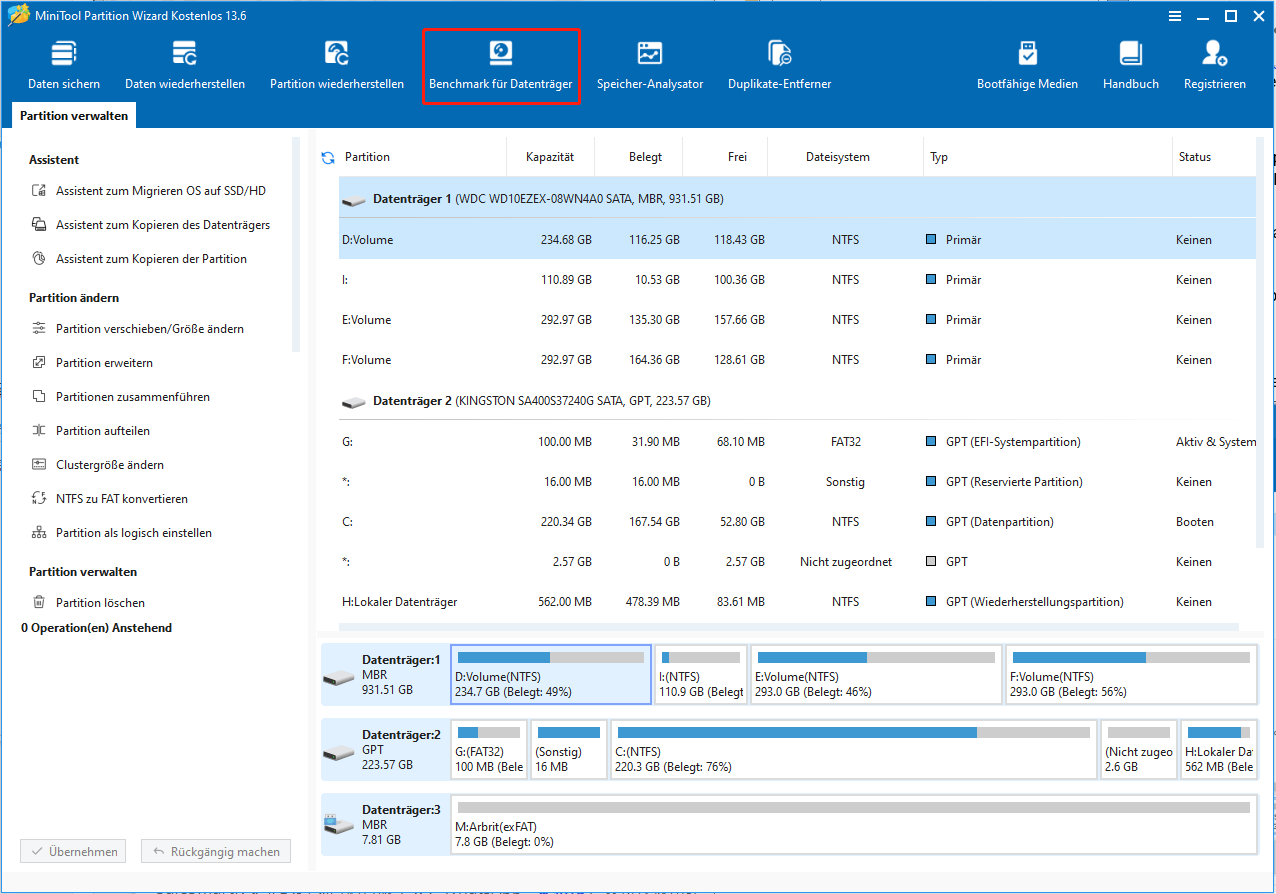Open Benchmark für Datenträger

click(x=501, y=65)
